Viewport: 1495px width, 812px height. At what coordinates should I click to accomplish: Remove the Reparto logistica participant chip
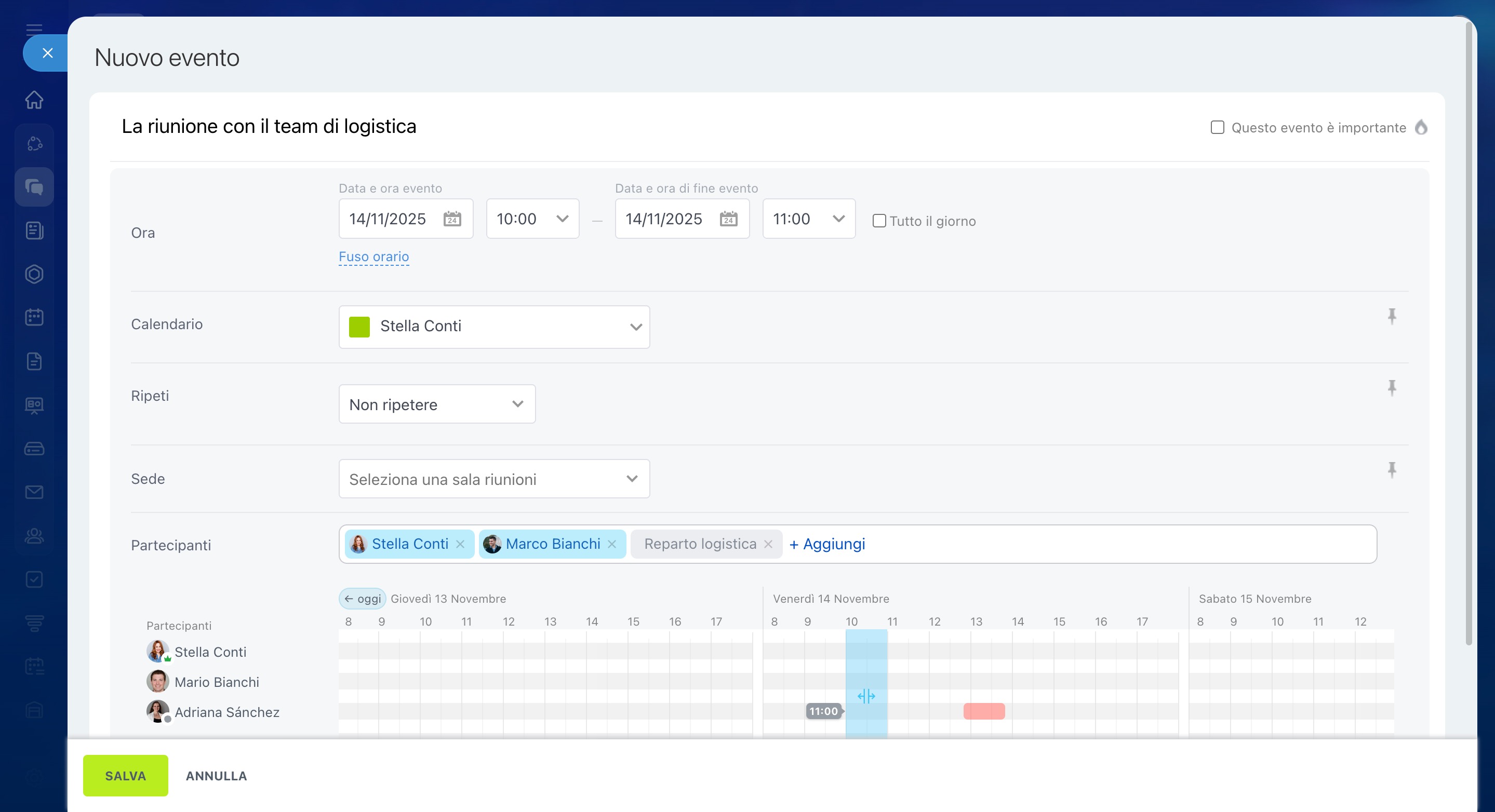pyautogui.click(x=768, y=544)
